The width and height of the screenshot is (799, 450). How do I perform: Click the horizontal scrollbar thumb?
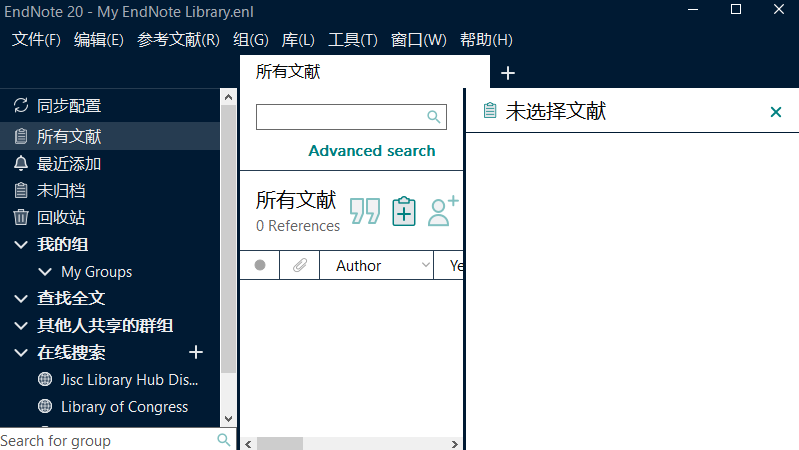click(x=280, y=444)
